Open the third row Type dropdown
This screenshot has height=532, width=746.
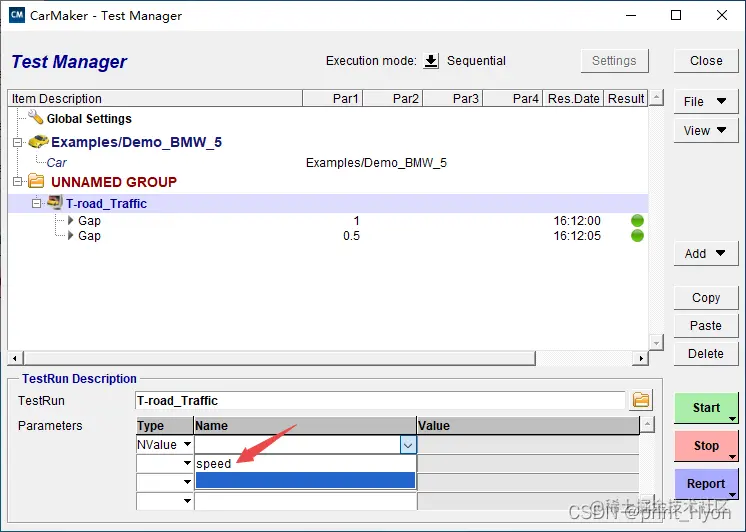click(187, 482)
